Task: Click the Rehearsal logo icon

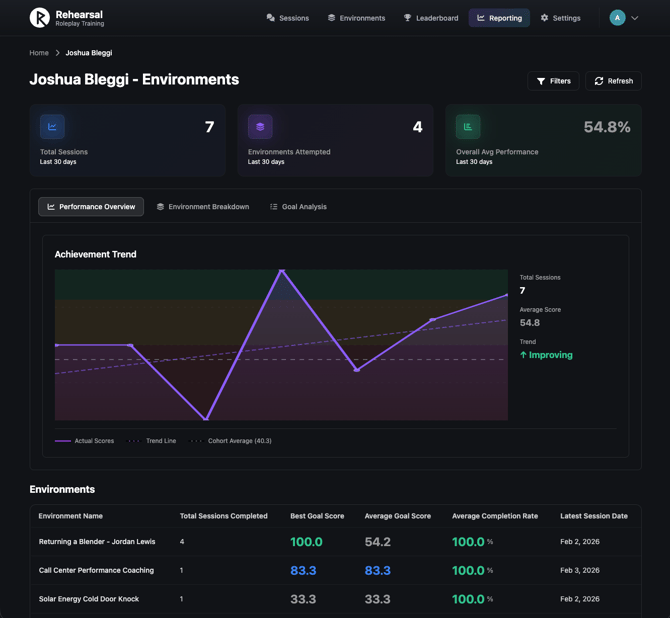Action: (40, 17)
